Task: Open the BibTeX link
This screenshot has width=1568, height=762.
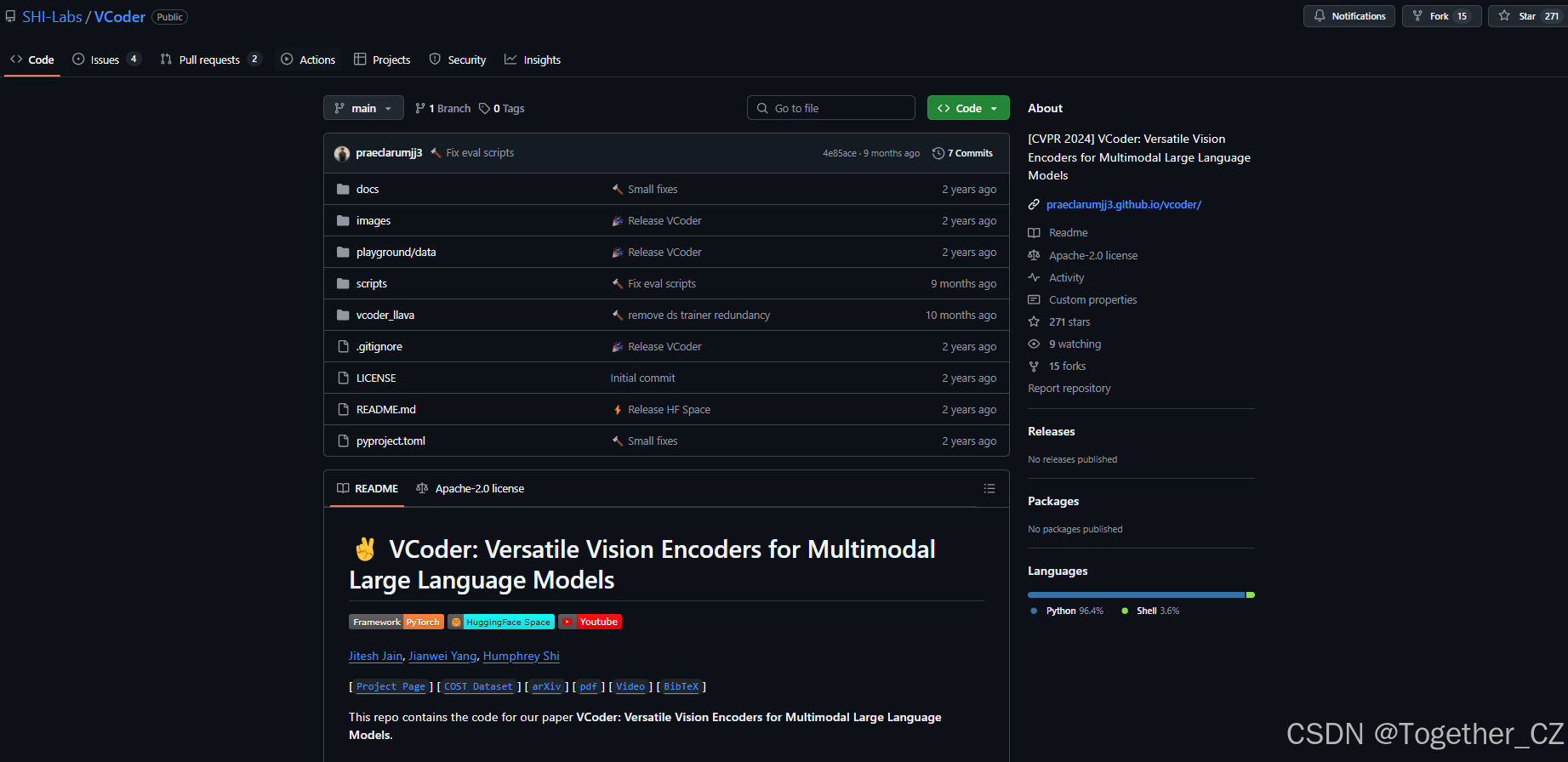Action: coord(681,686)
